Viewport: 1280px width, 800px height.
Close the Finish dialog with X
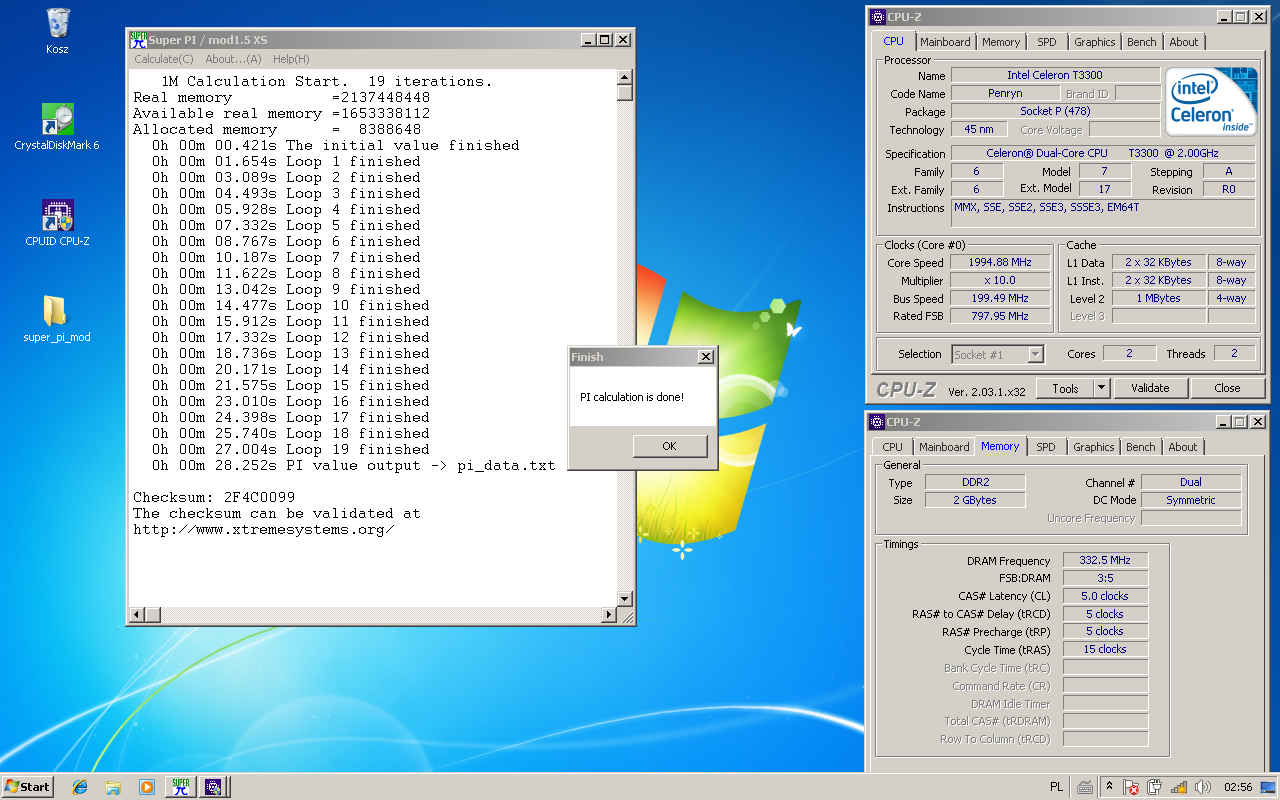[705, 357]
